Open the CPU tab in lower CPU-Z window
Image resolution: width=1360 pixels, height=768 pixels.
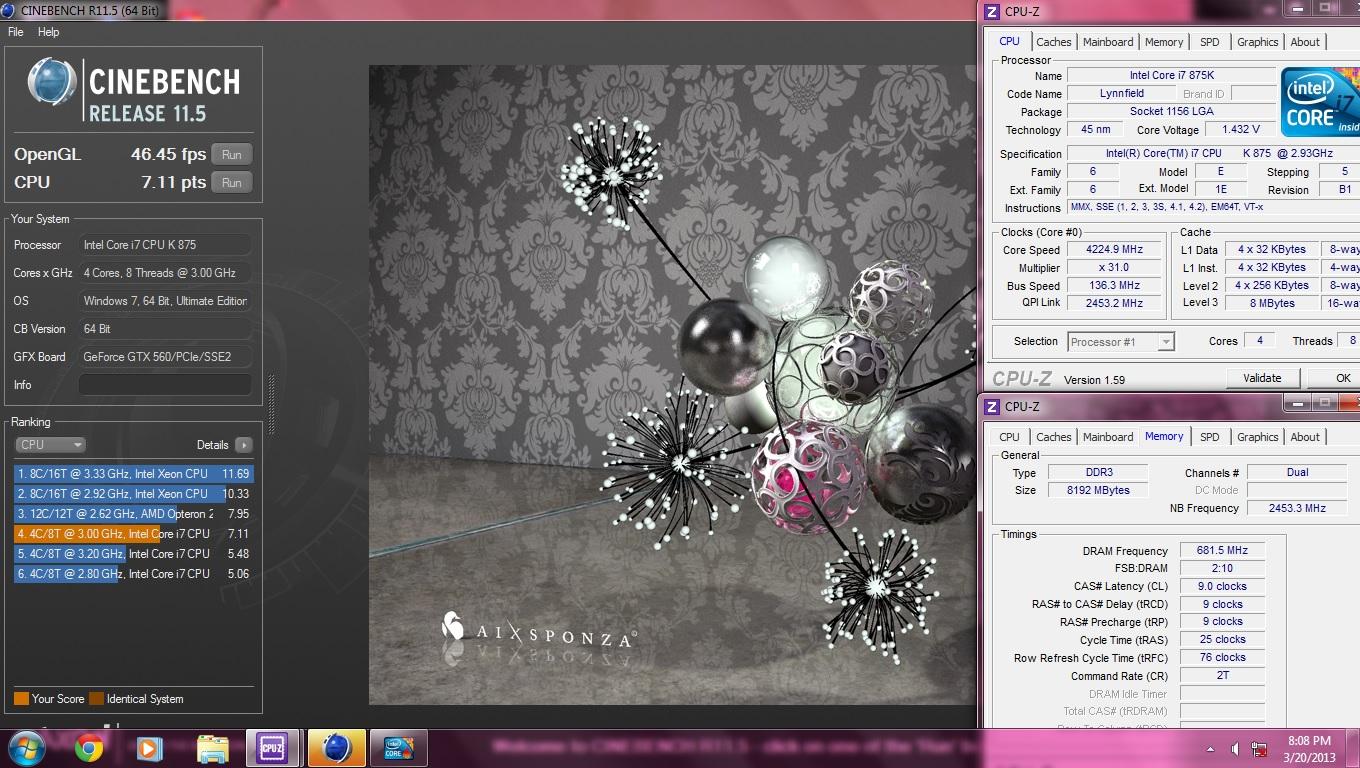1010,437
